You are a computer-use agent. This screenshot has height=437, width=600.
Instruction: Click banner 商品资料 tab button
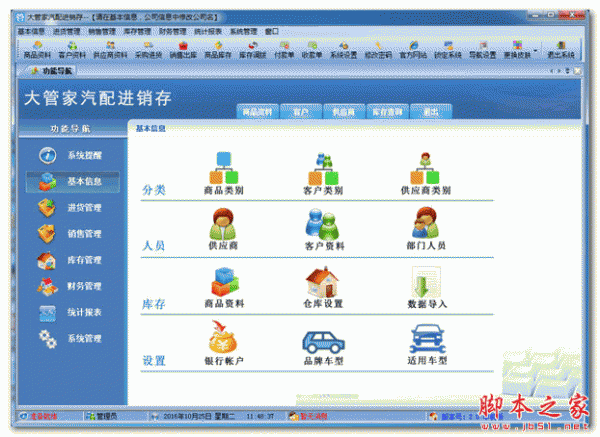(x=258, y=112)
